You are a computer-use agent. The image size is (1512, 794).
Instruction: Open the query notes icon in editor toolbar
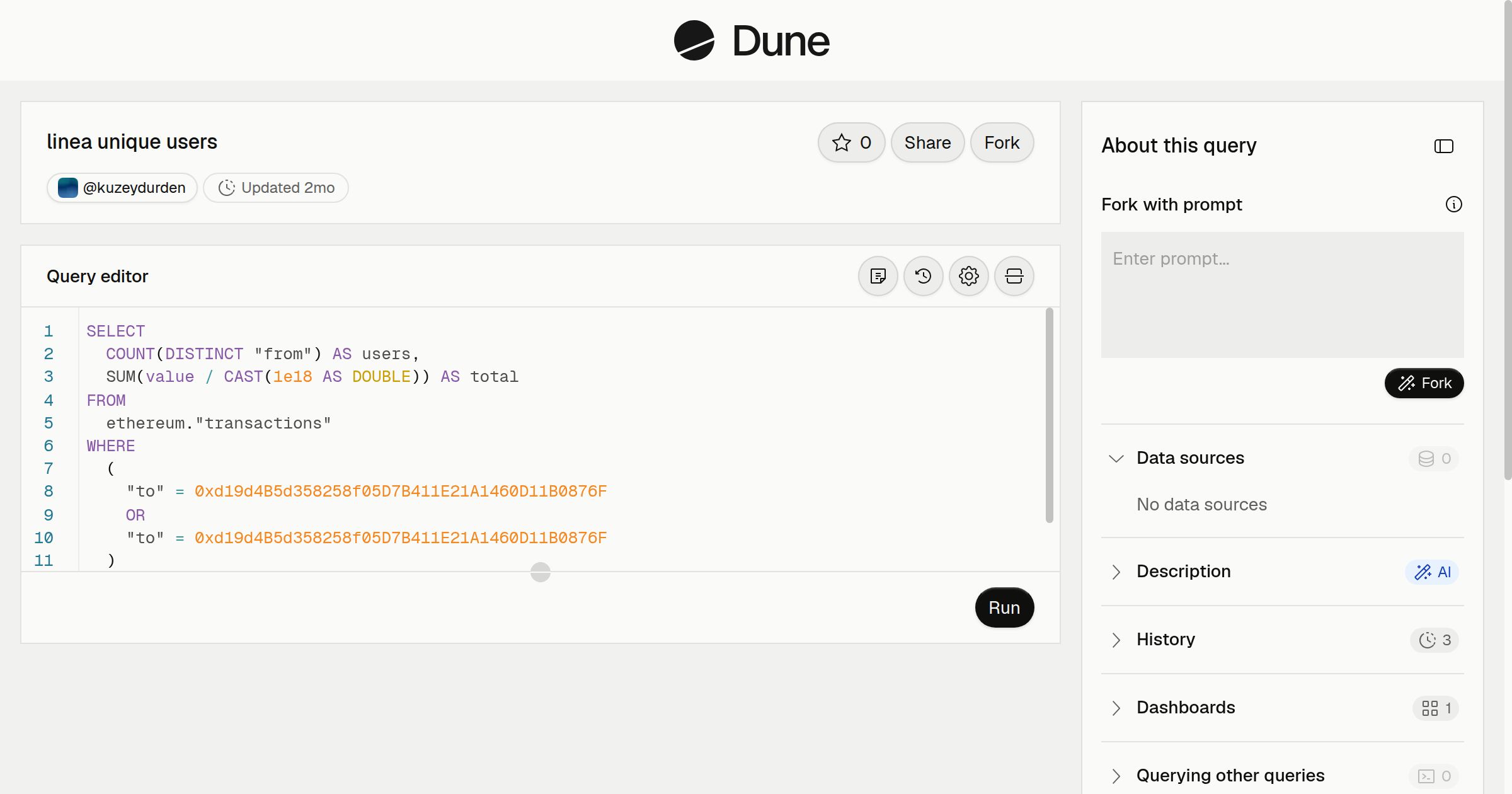[878, 276]
